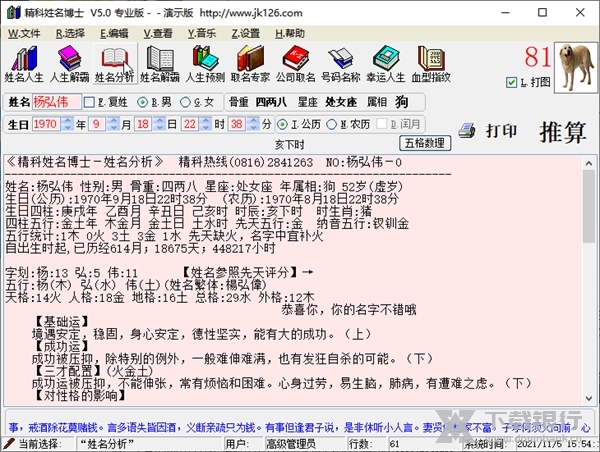600x452 pixels.
Task: Open the 号码名称 tool
Action: 341,64
